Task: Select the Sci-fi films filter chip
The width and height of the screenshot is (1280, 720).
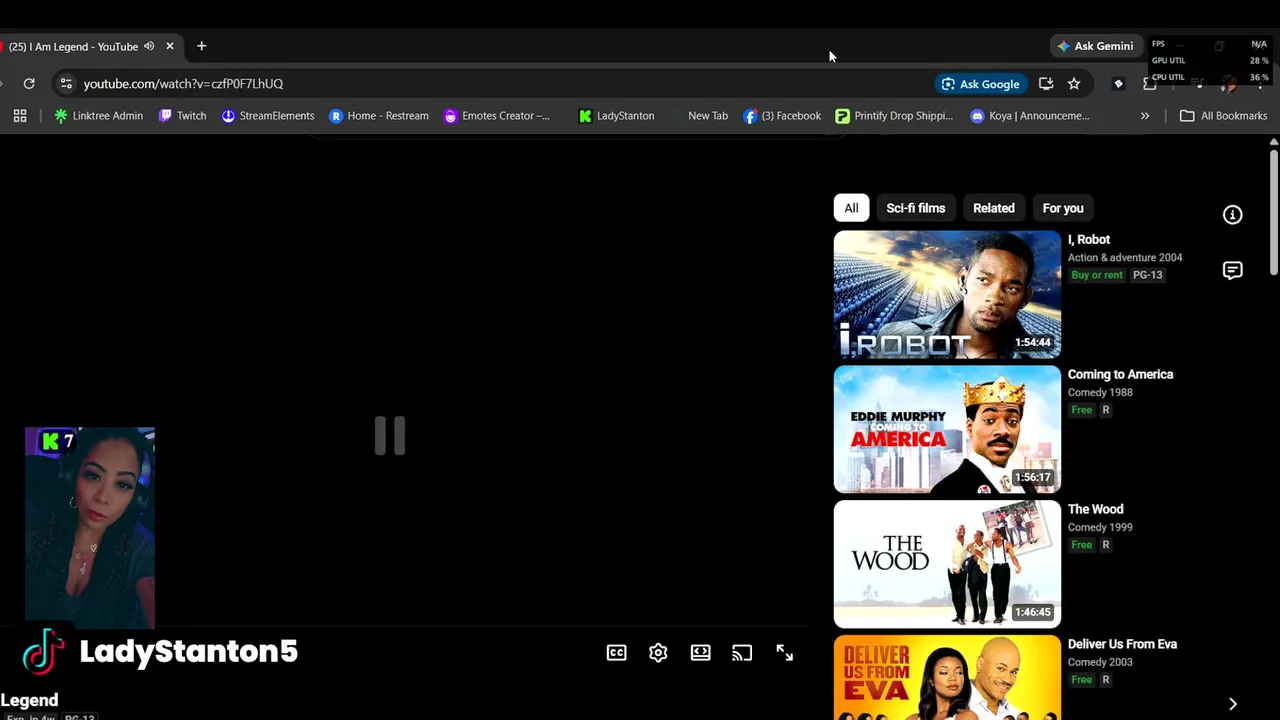Action: (x=915, y=208)
